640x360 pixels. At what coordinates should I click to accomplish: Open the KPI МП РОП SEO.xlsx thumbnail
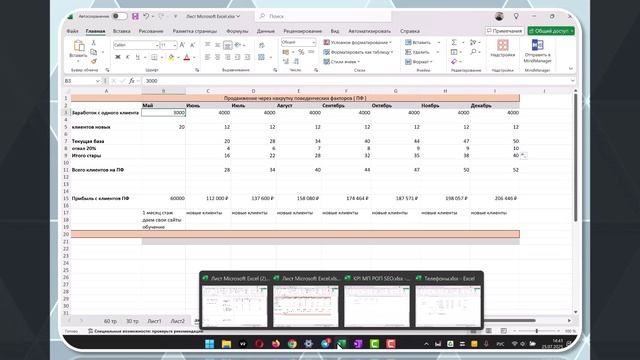377,301
